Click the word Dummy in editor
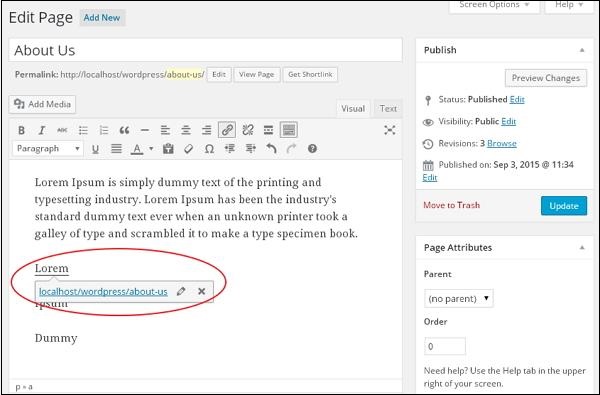Image resolution: width=600 pixels, height=395 pixels. point(56,338)
